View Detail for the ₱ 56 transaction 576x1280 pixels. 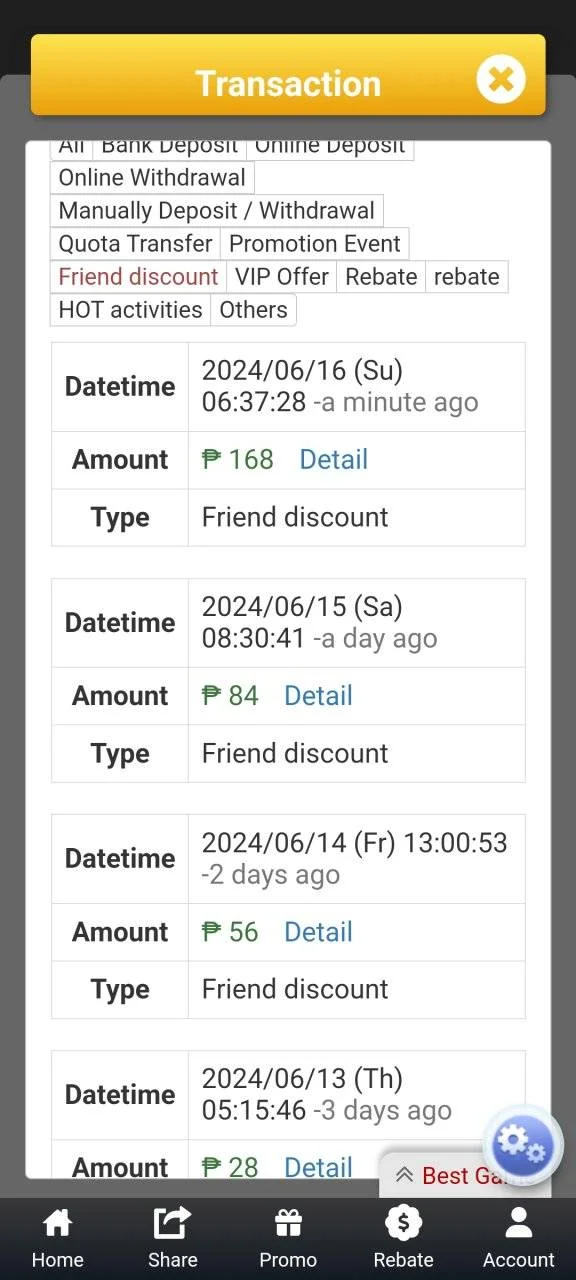point(318,932)
